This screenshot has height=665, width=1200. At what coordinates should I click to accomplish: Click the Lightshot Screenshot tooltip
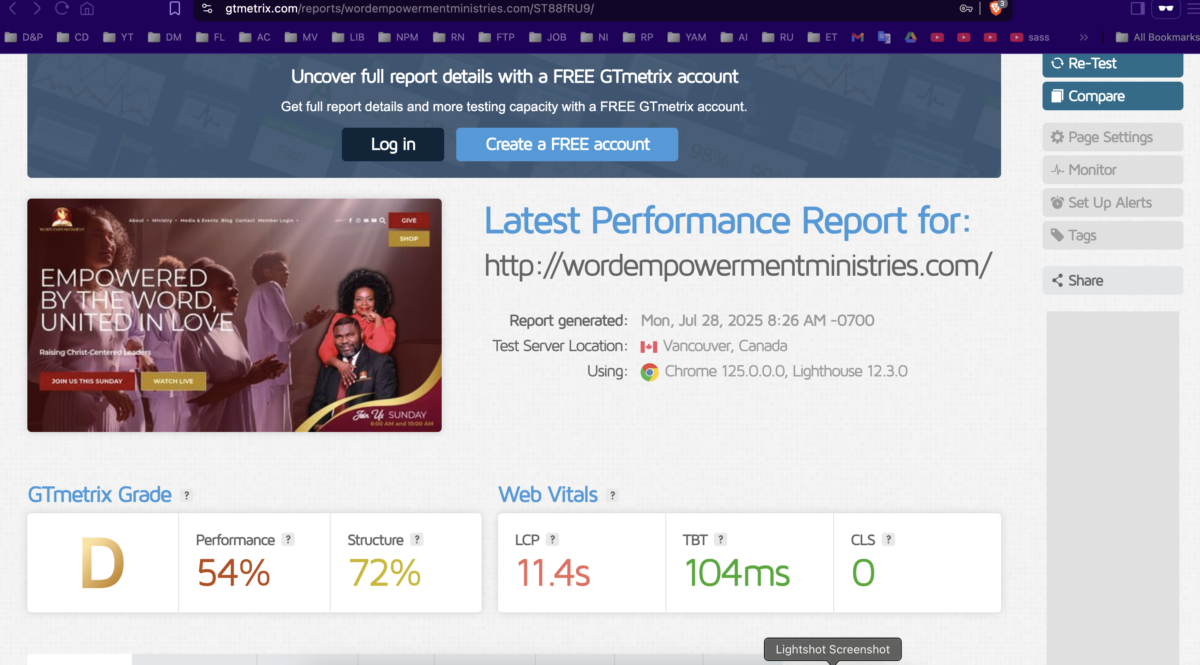(833, 650)
